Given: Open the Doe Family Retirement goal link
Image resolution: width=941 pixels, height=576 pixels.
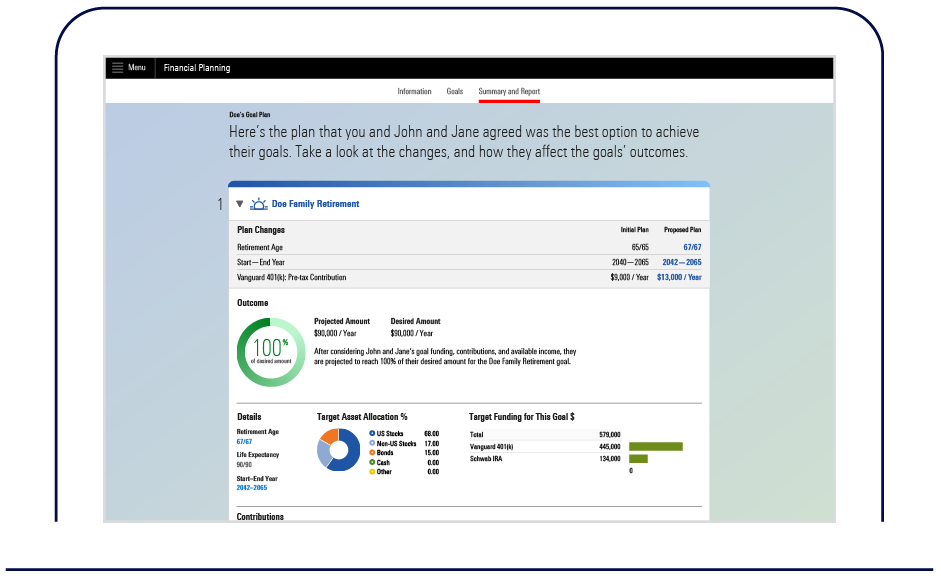Looking at the screenshot, I should (315, 204).
